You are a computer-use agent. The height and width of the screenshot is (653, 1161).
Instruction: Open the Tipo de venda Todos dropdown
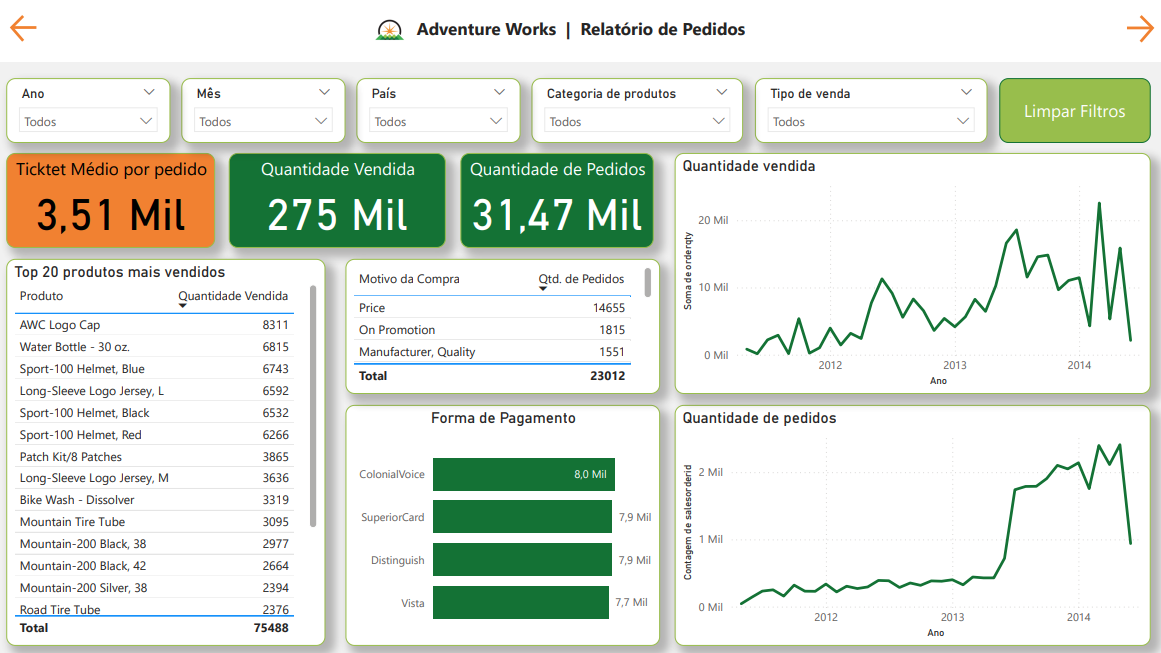[871, 121]
